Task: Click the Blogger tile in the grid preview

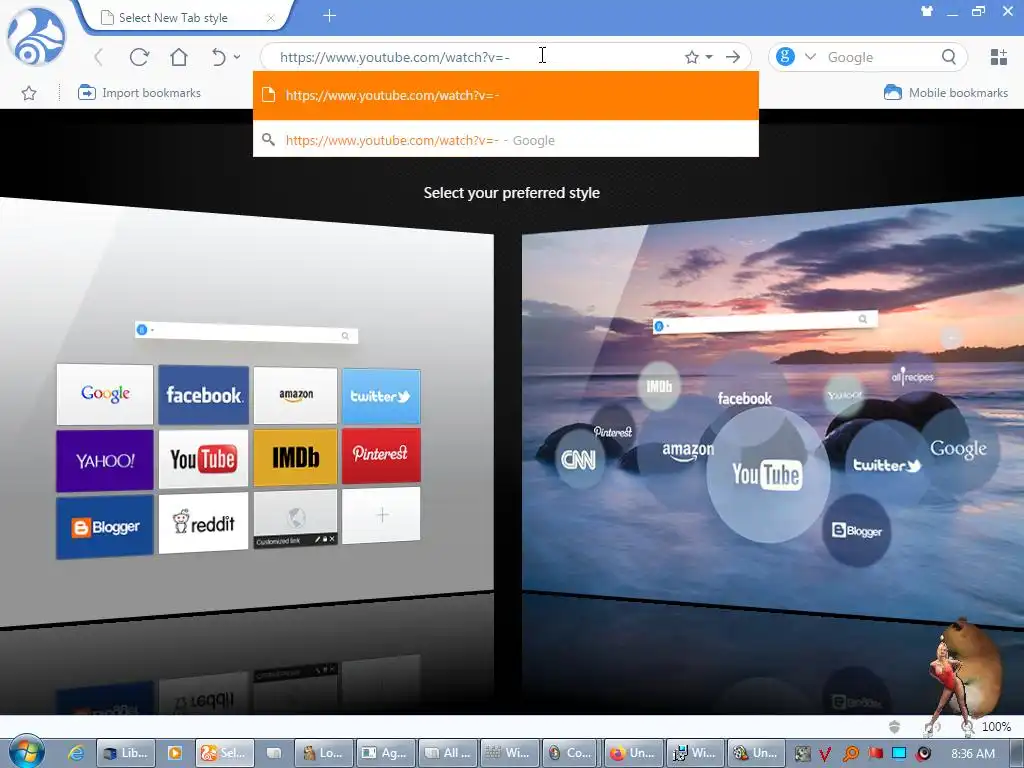Action: (x=104, y=526)
